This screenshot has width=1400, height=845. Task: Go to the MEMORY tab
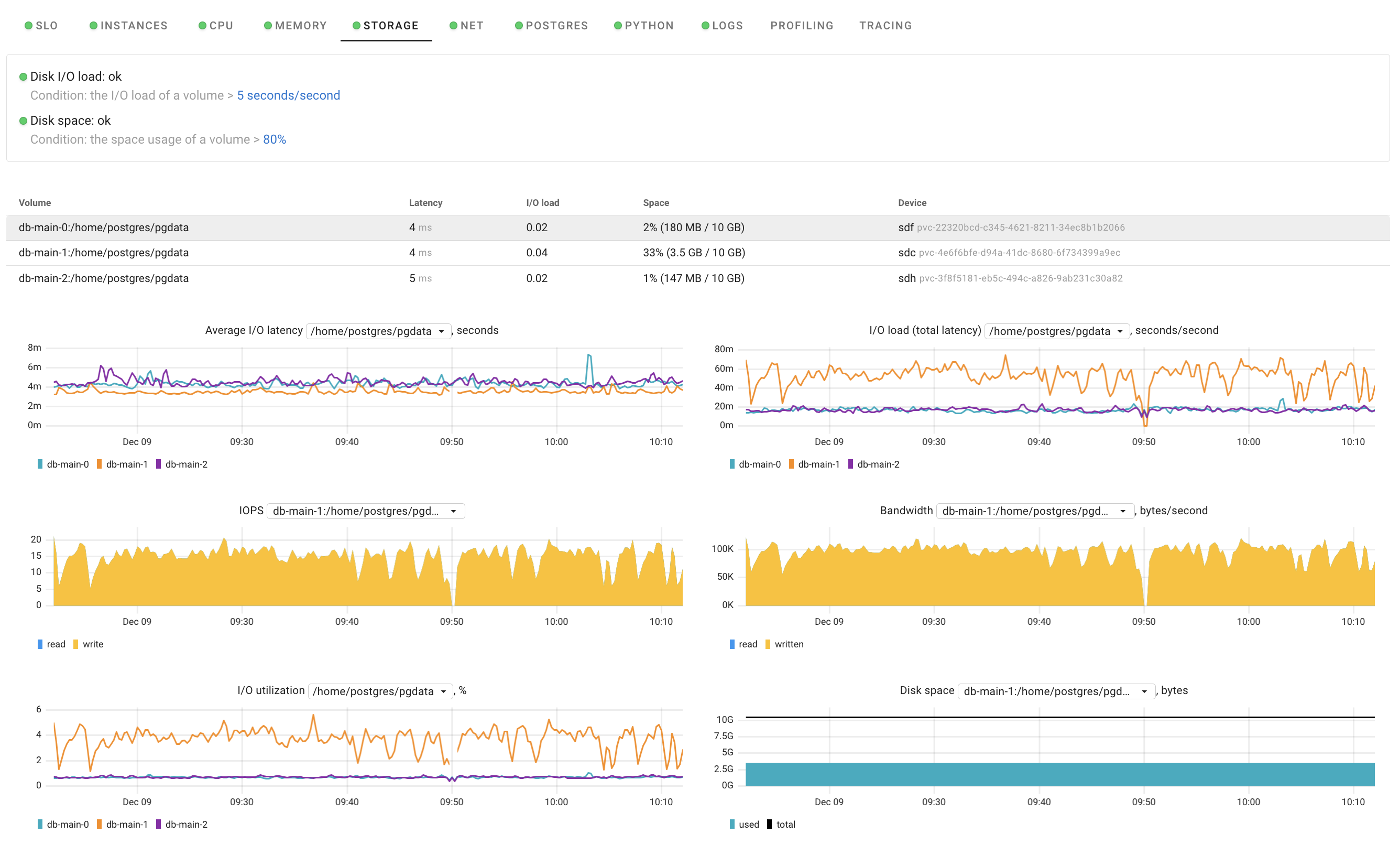[x=296, y=26]
